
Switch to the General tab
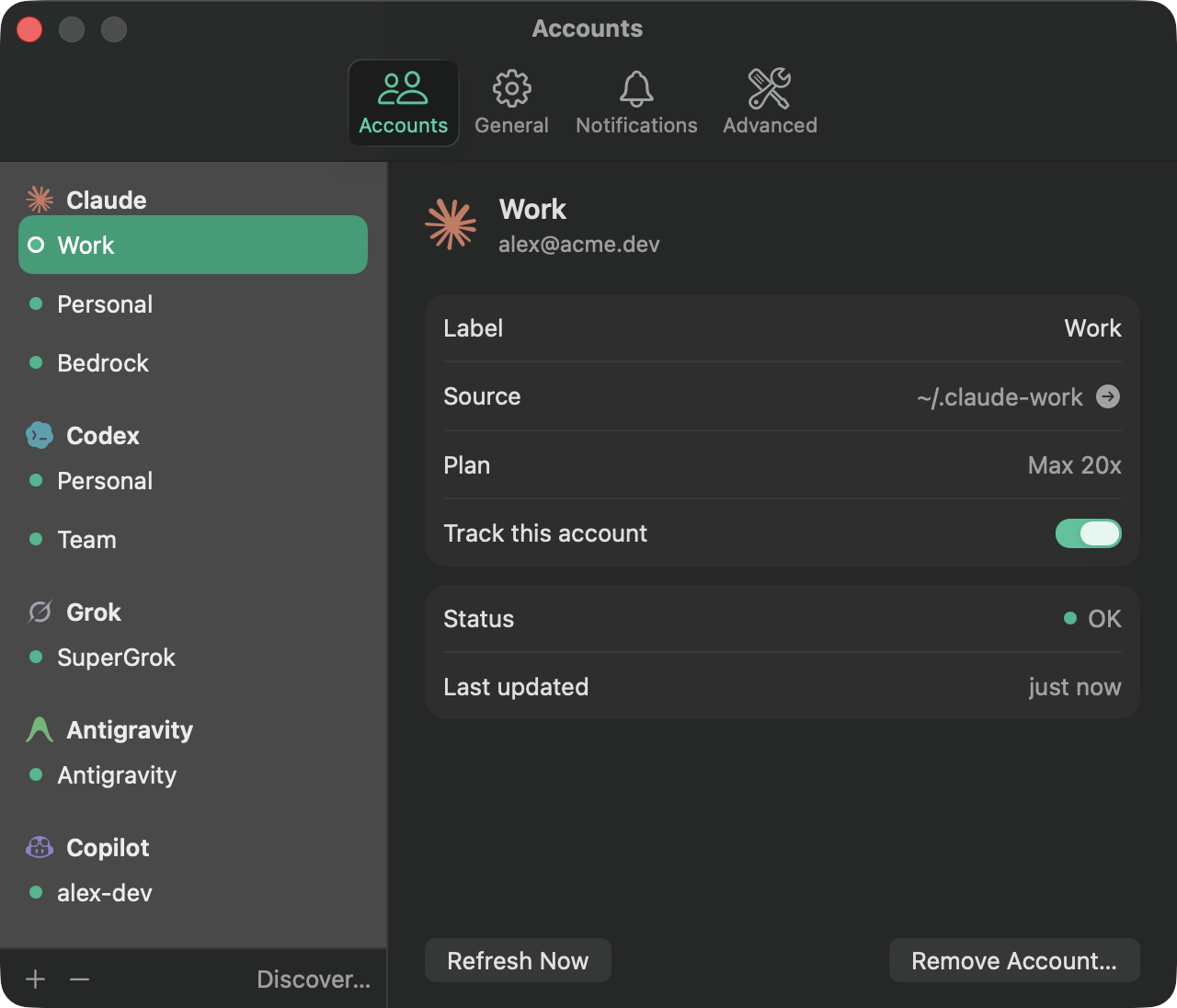[x=511, y=103]
